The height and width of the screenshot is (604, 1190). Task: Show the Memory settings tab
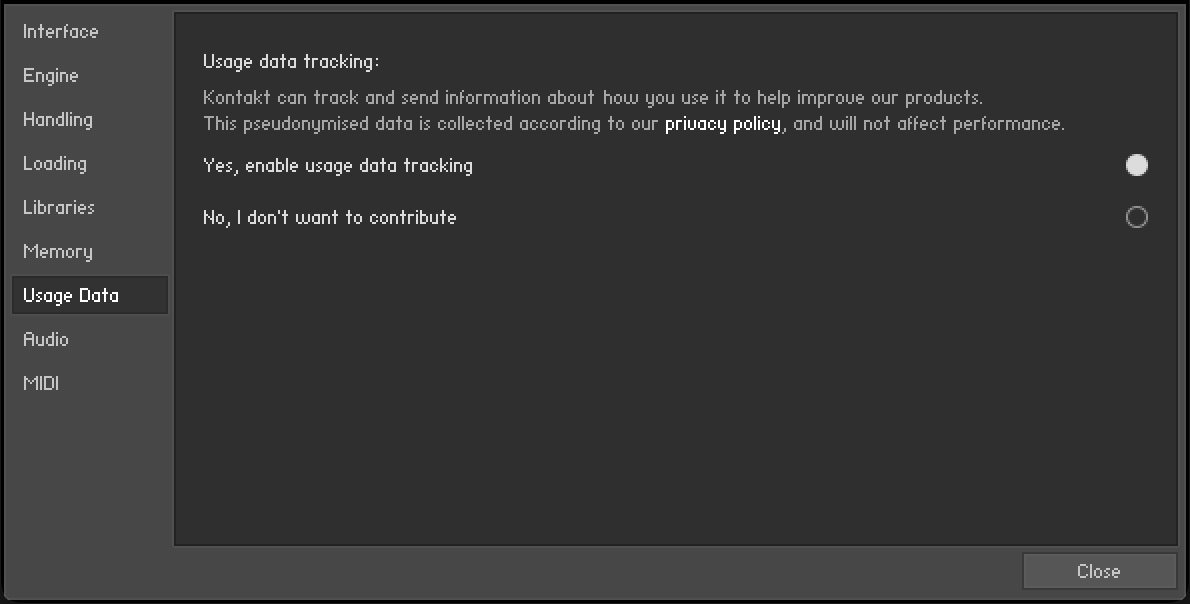(x=58, y=252)
